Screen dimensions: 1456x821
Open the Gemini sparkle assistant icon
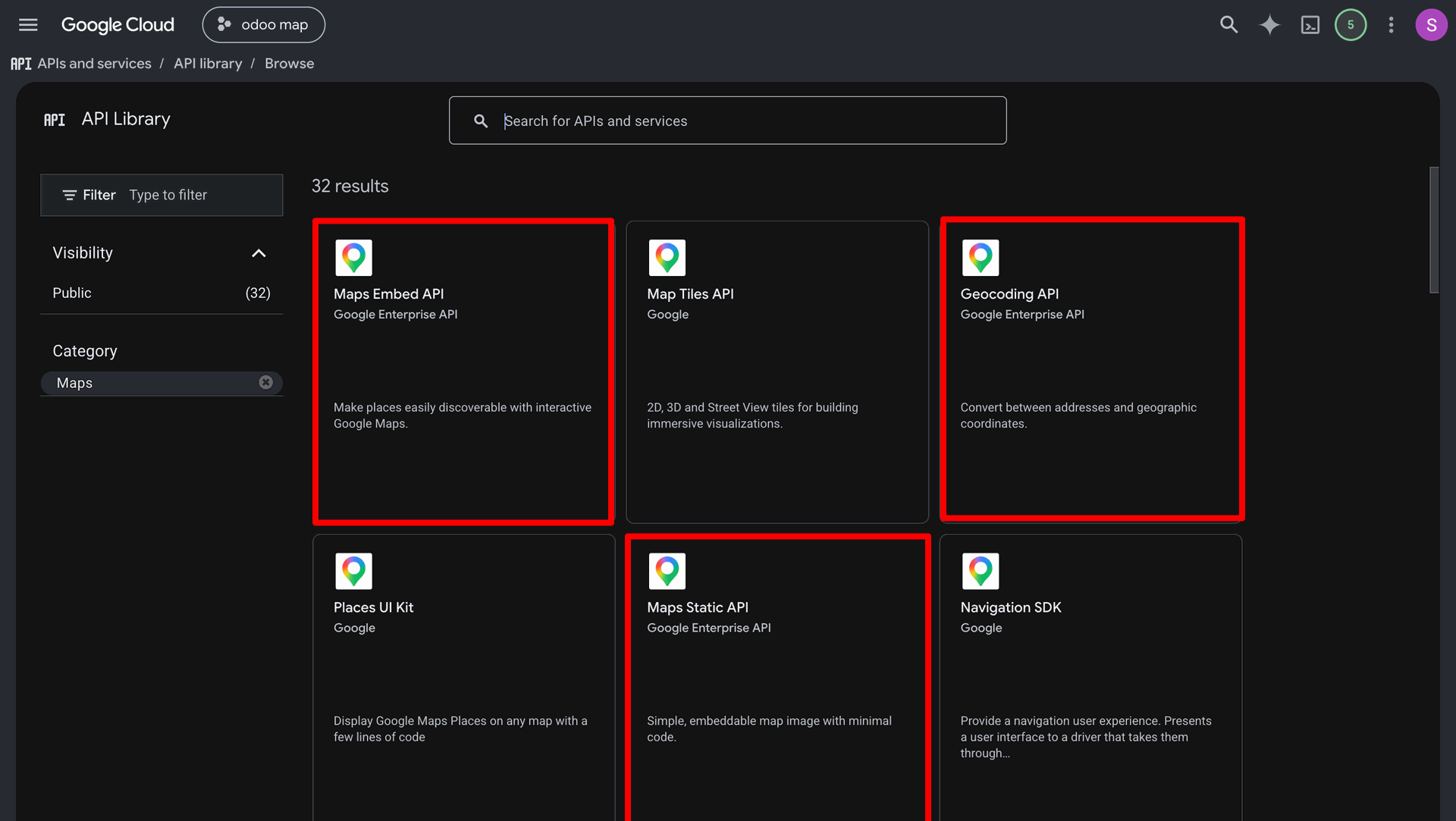click(x=1269, y=25)
